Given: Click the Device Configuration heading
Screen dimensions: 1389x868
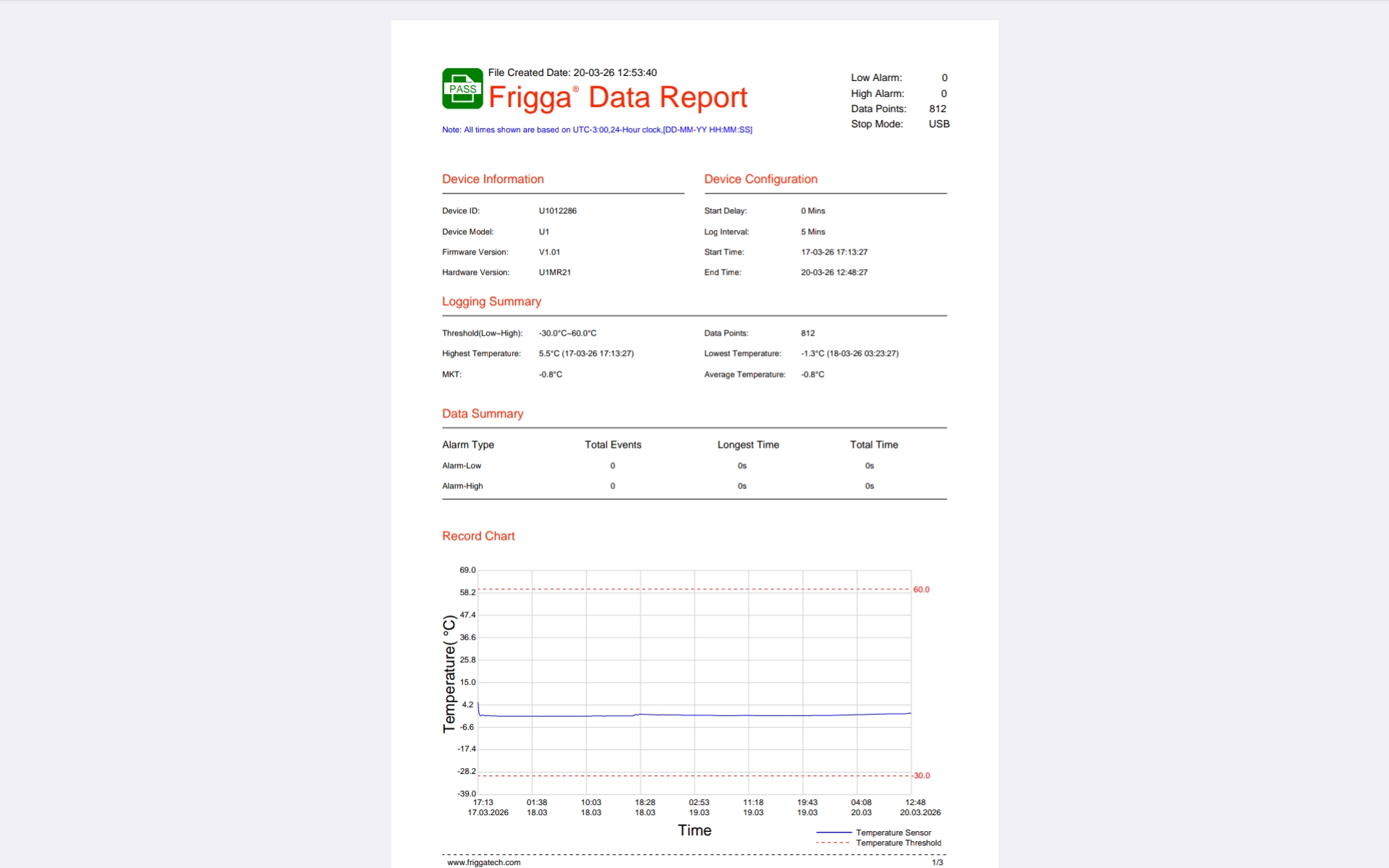Looking at the screenshot, I should click(760, 179).
